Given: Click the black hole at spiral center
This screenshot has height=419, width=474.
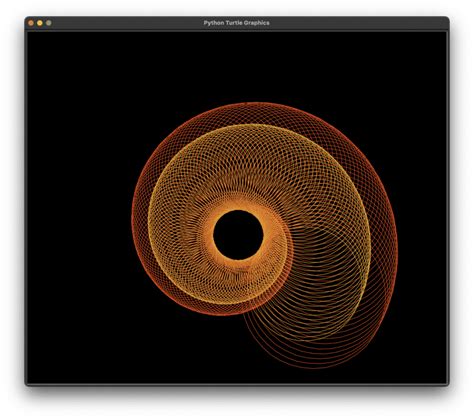Looking at the screenshot, I should pyautogui.click(x=238, y=235).
